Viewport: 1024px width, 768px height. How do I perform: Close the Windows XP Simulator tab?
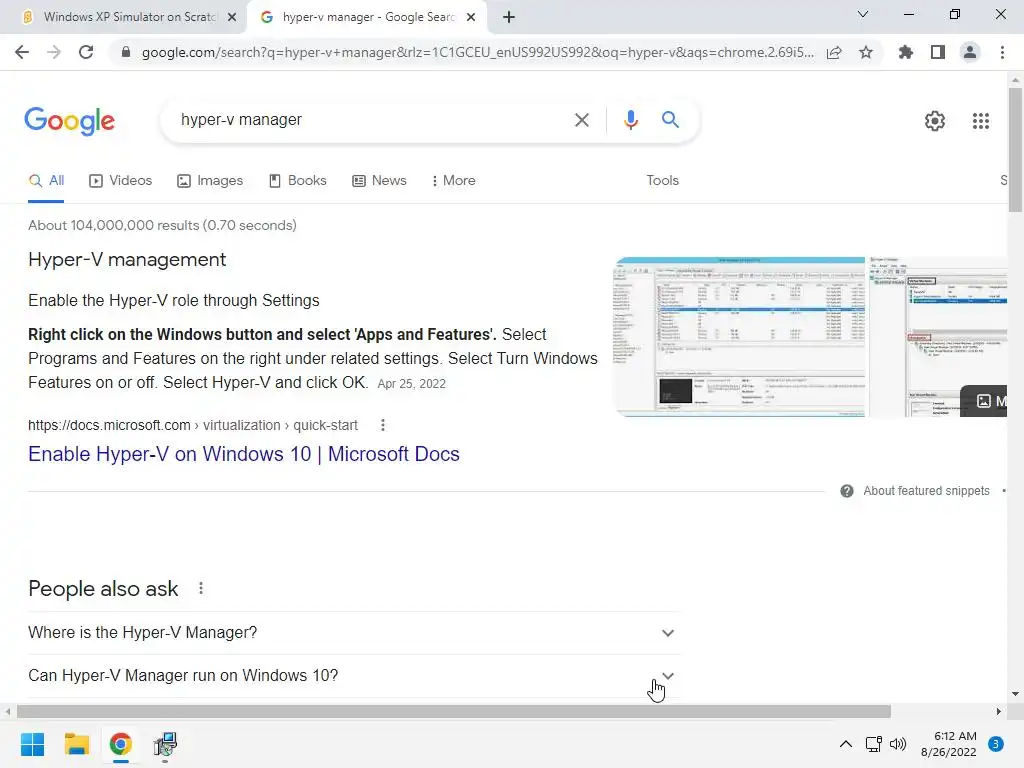coord(232,17)
